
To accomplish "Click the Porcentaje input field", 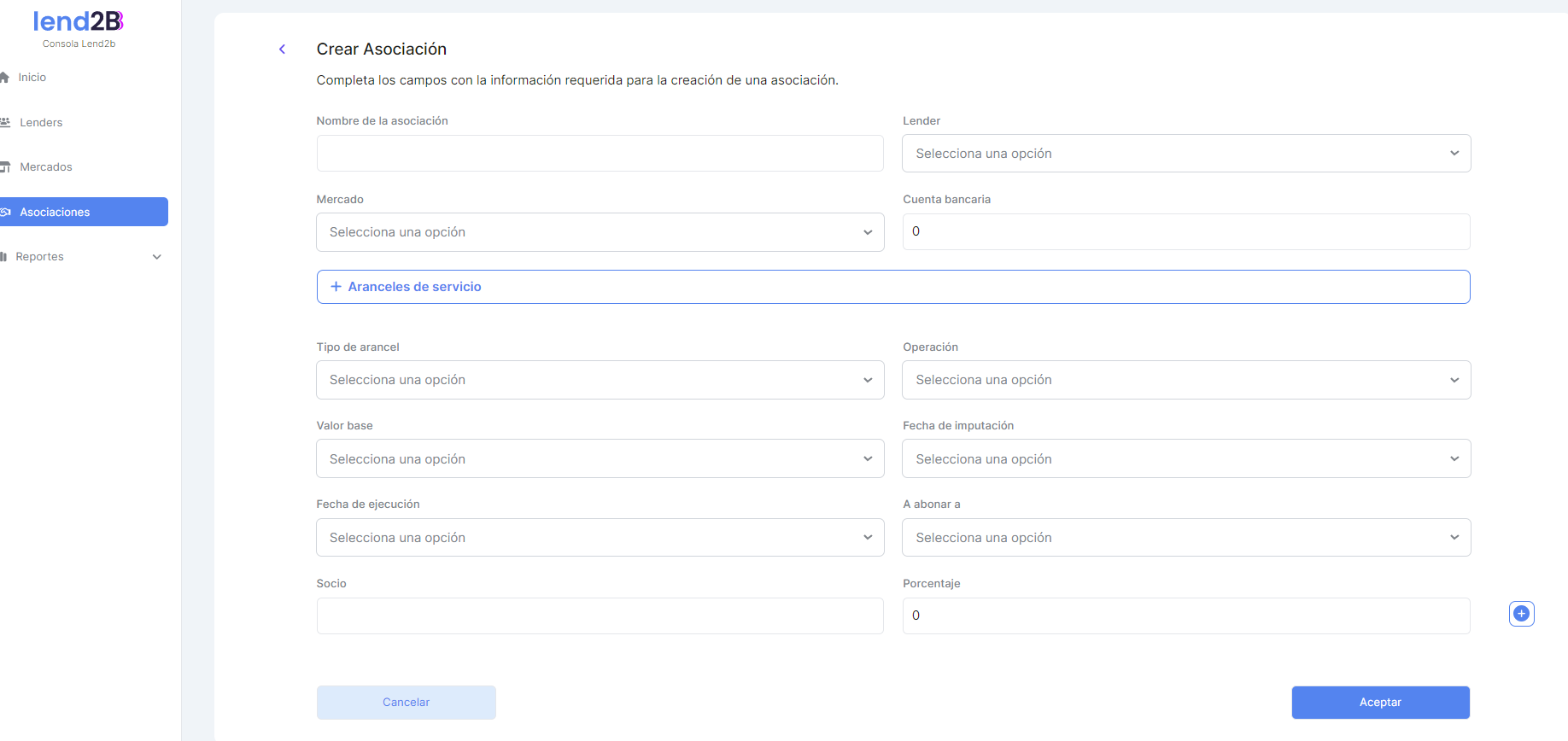I will coord(1185,616).
